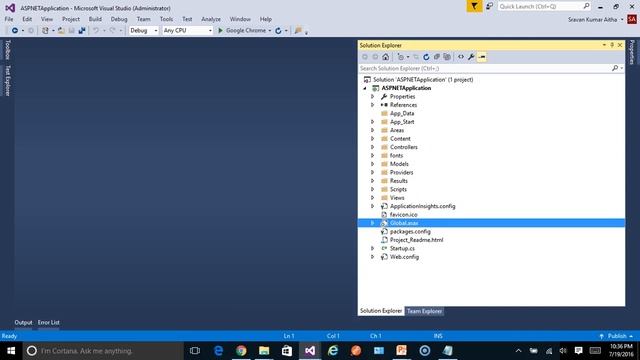Screen dimensions: 640x360
Task: Toggle the auto-hide pin on Solution Explorer
Action: pos(612,45)
